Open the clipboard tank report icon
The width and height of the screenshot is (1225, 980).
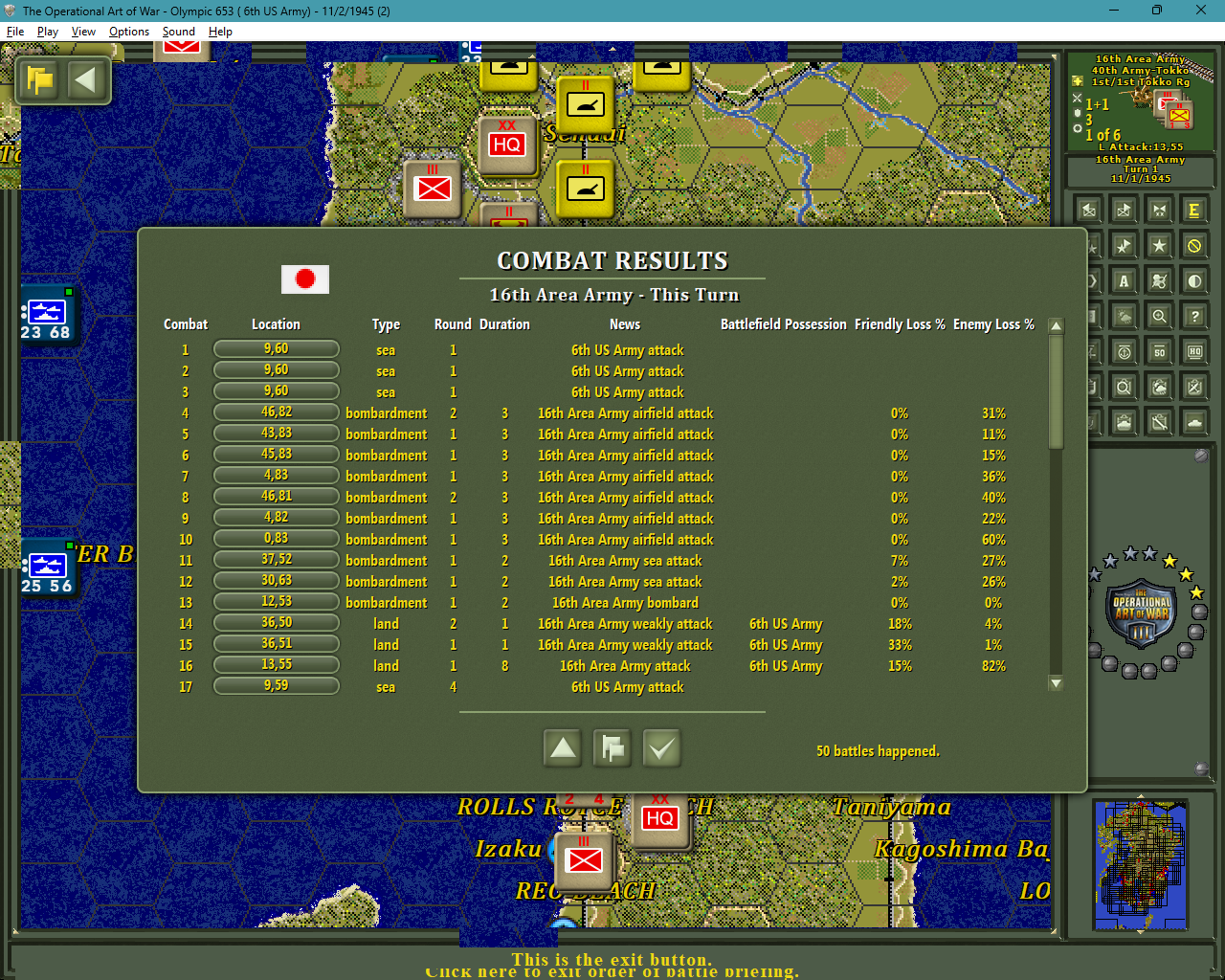click(1124, 422)
